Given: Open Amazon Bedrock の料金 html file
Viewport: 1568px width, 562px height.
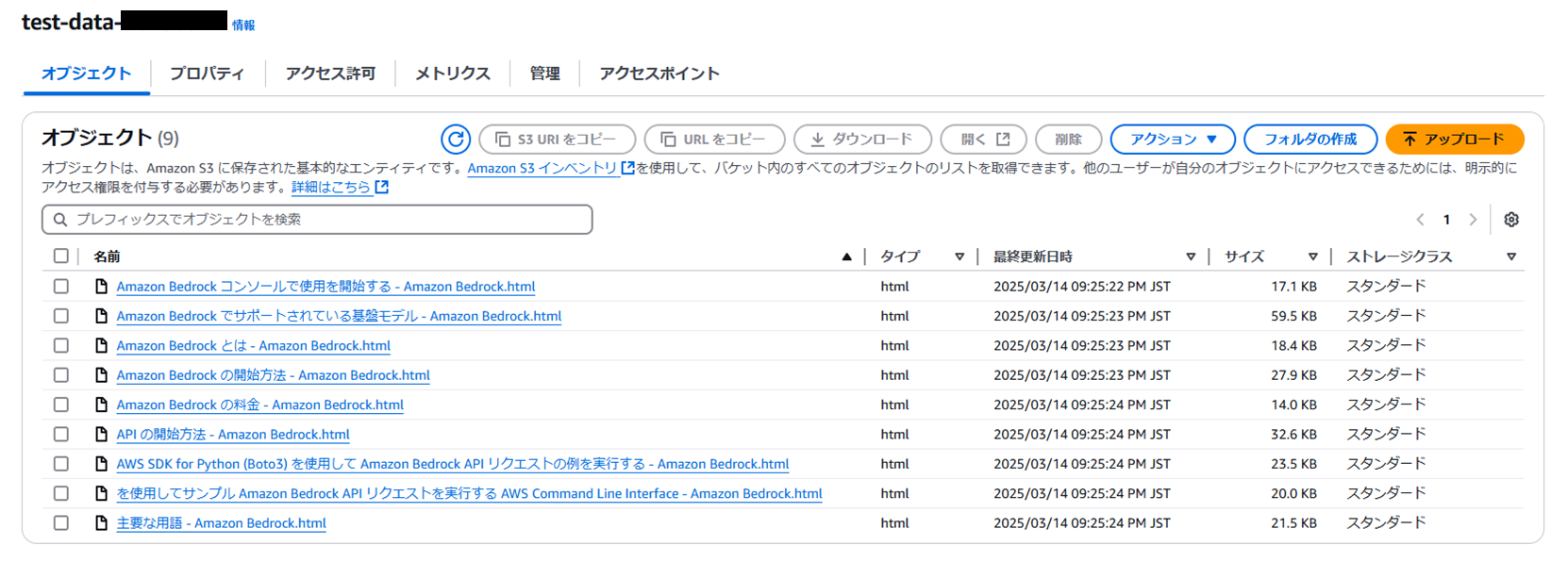Looking at the screenshot, I should pyautogui.click(x=260, y=405).
